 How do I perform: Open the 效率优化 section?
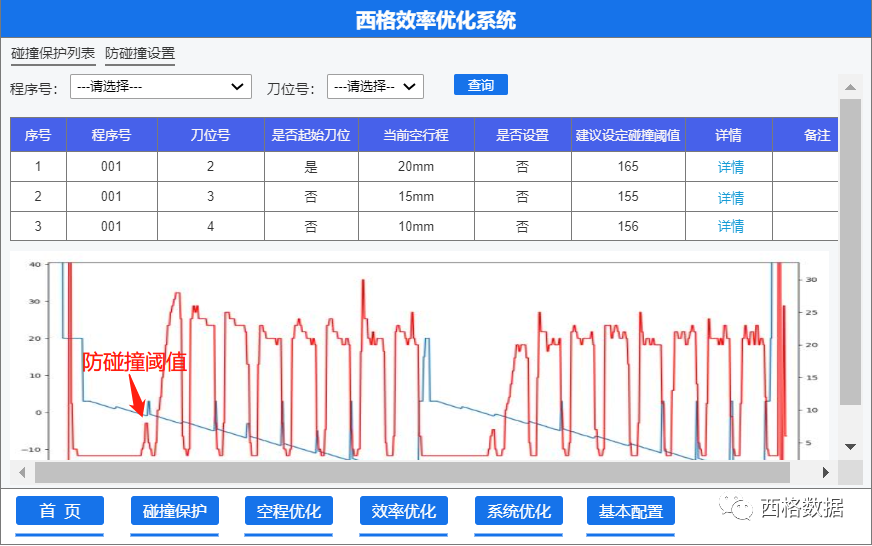click(x=404, y=511)
